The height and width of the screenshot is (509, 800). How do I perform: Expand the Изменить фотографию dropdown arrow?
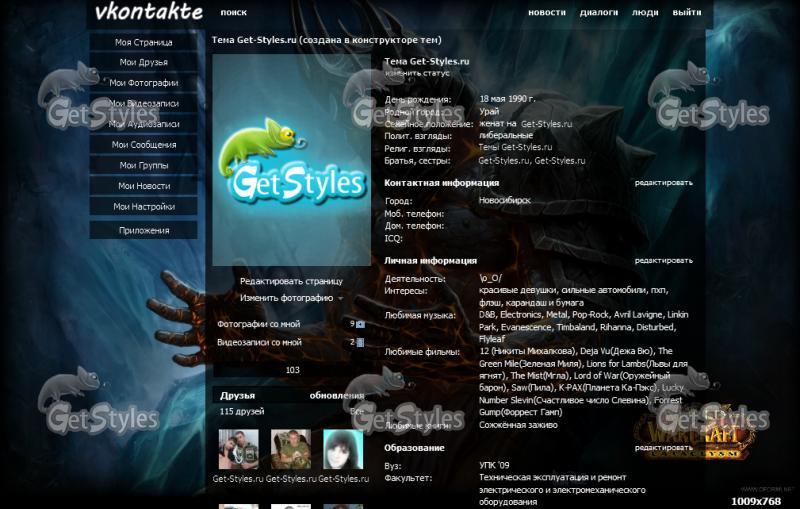340,299
